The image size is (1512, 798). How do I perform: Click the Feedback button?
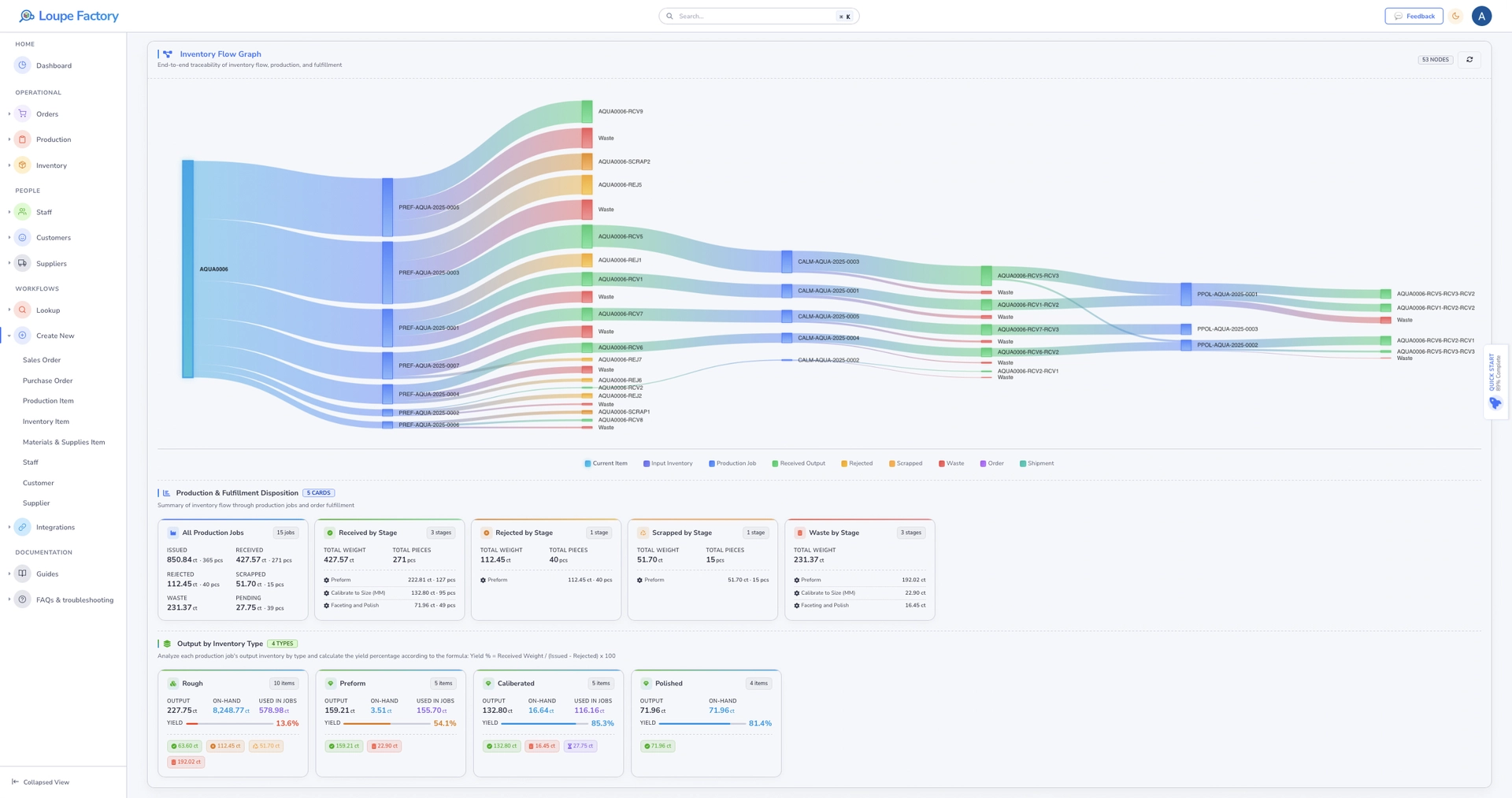pos(1414,16)
